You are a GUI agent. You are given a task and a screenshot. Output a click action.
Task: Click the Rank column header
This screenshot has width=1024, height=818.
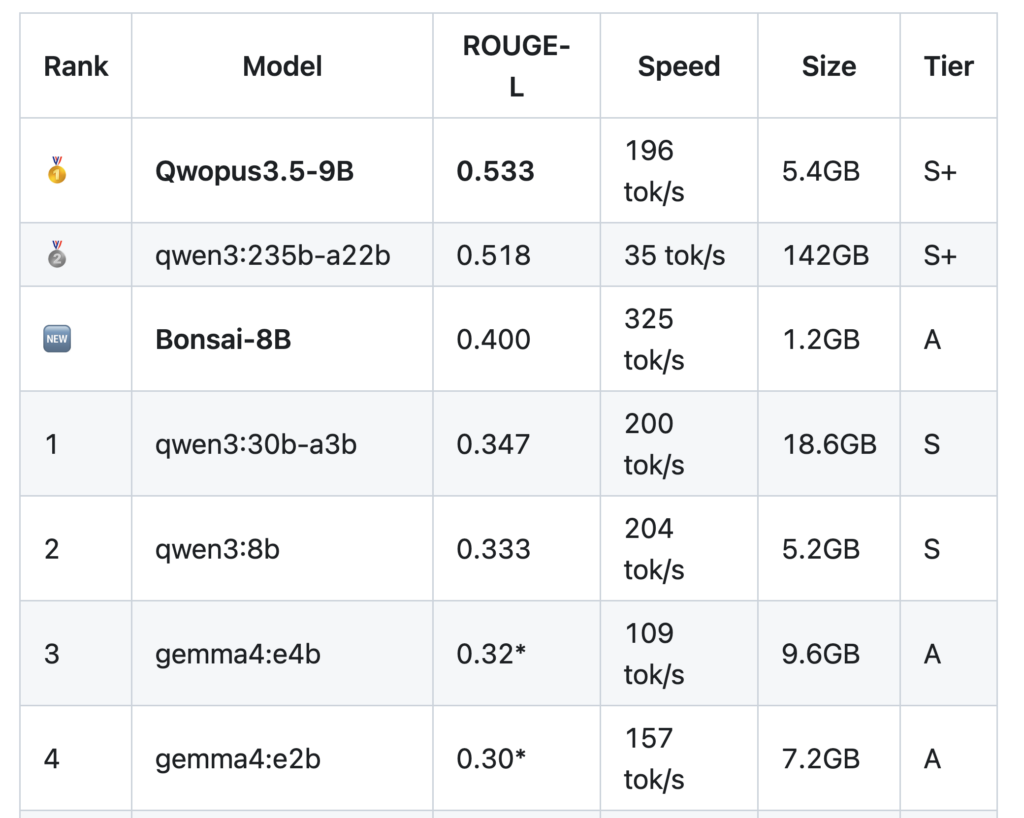(x=76, y=67)
